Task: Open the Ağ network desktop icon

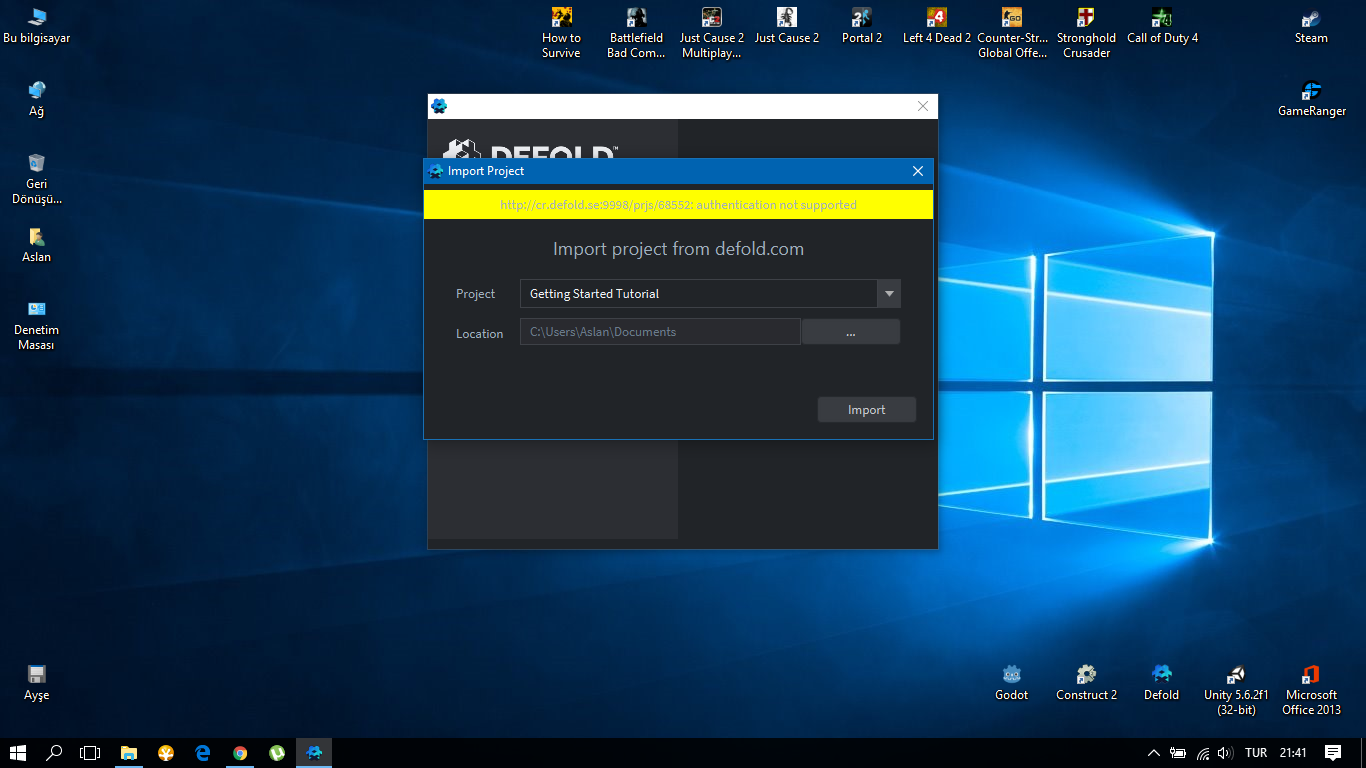Action: point(36,100)
